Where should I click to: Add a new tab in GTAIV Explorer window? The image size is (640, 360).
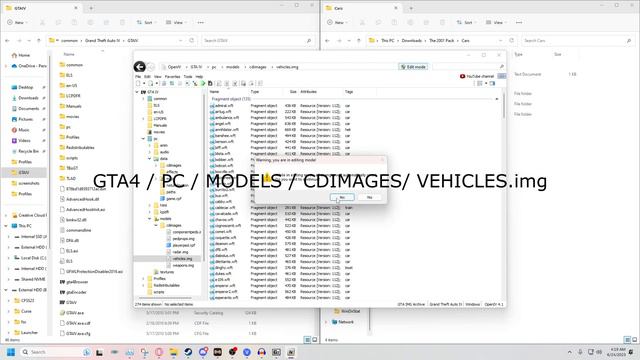click(x=91, y=8)
